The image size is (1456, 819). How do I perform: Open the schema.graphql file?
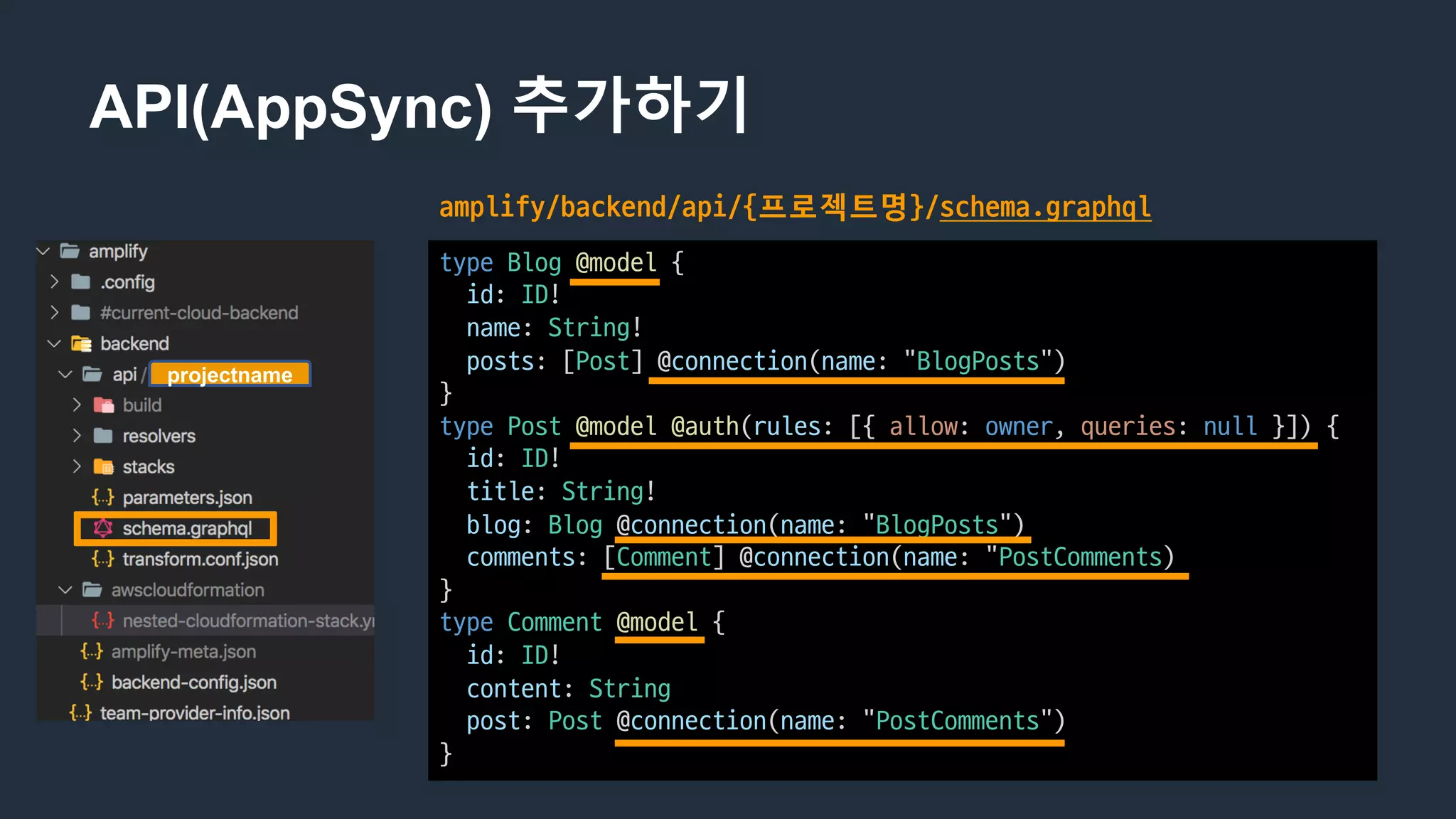187,528
